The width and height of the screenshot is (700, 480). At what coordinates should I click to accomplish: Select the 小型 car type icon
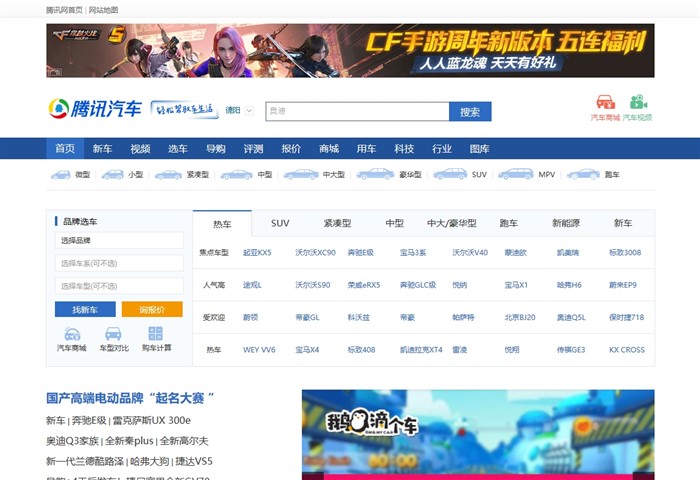pos(112,175)
